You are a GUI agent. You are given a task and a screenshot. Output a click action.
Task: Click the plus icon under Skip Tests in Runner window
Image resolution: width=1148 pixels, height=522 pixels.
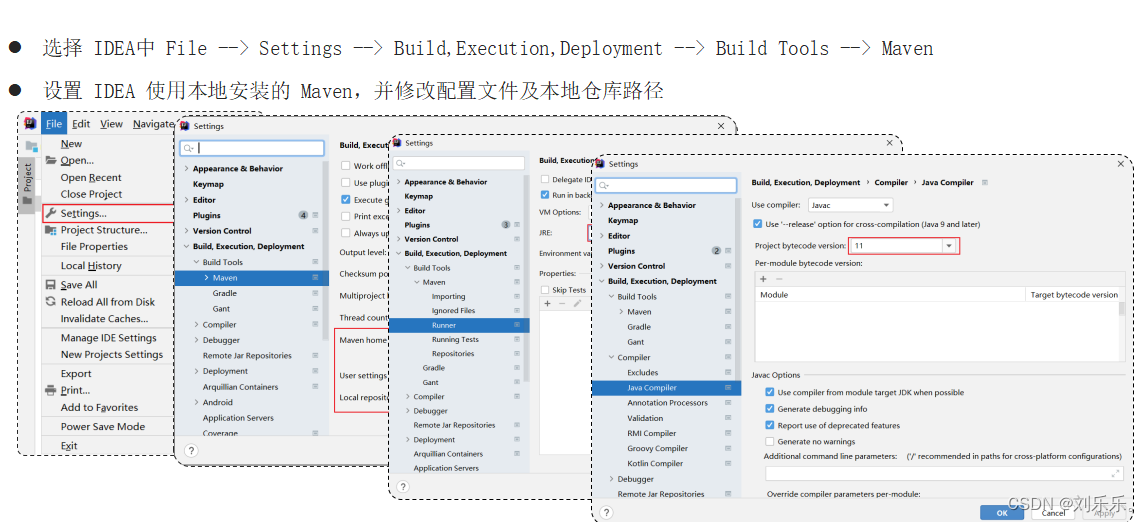coord(547,303)
